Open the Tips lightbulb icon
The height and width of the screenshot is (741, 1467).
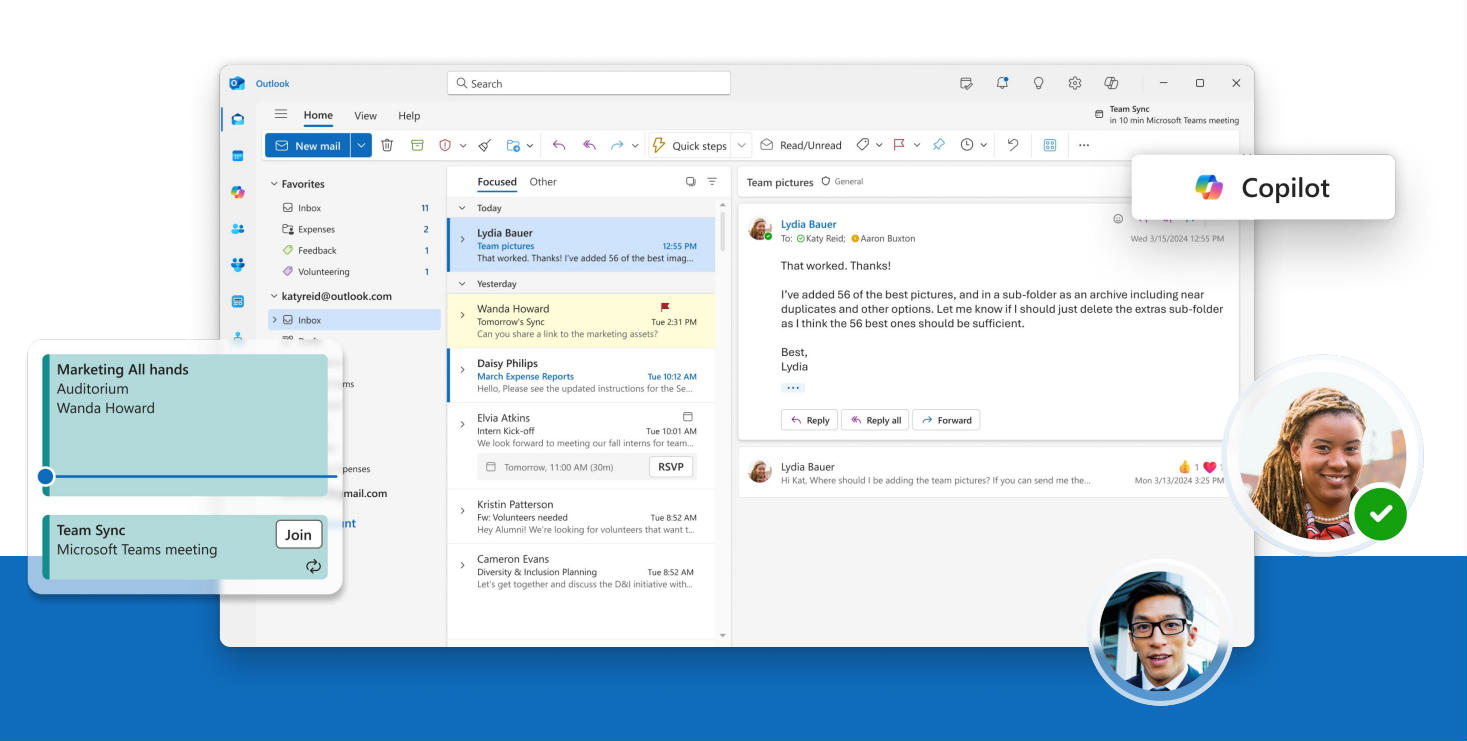point(1039,83)
